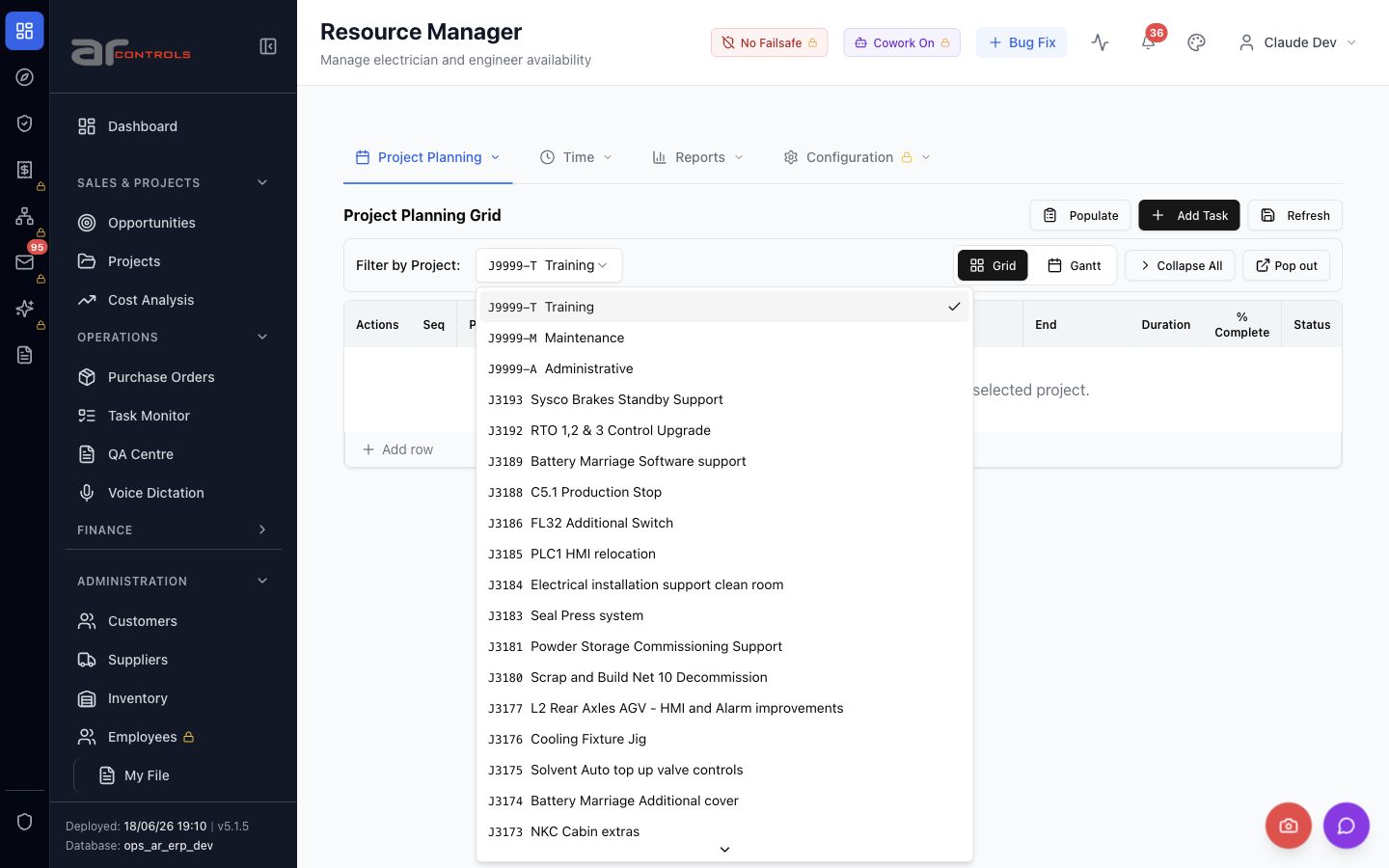Open the purple chat bubble button
1389x868 pixels.
(1346, 826)
